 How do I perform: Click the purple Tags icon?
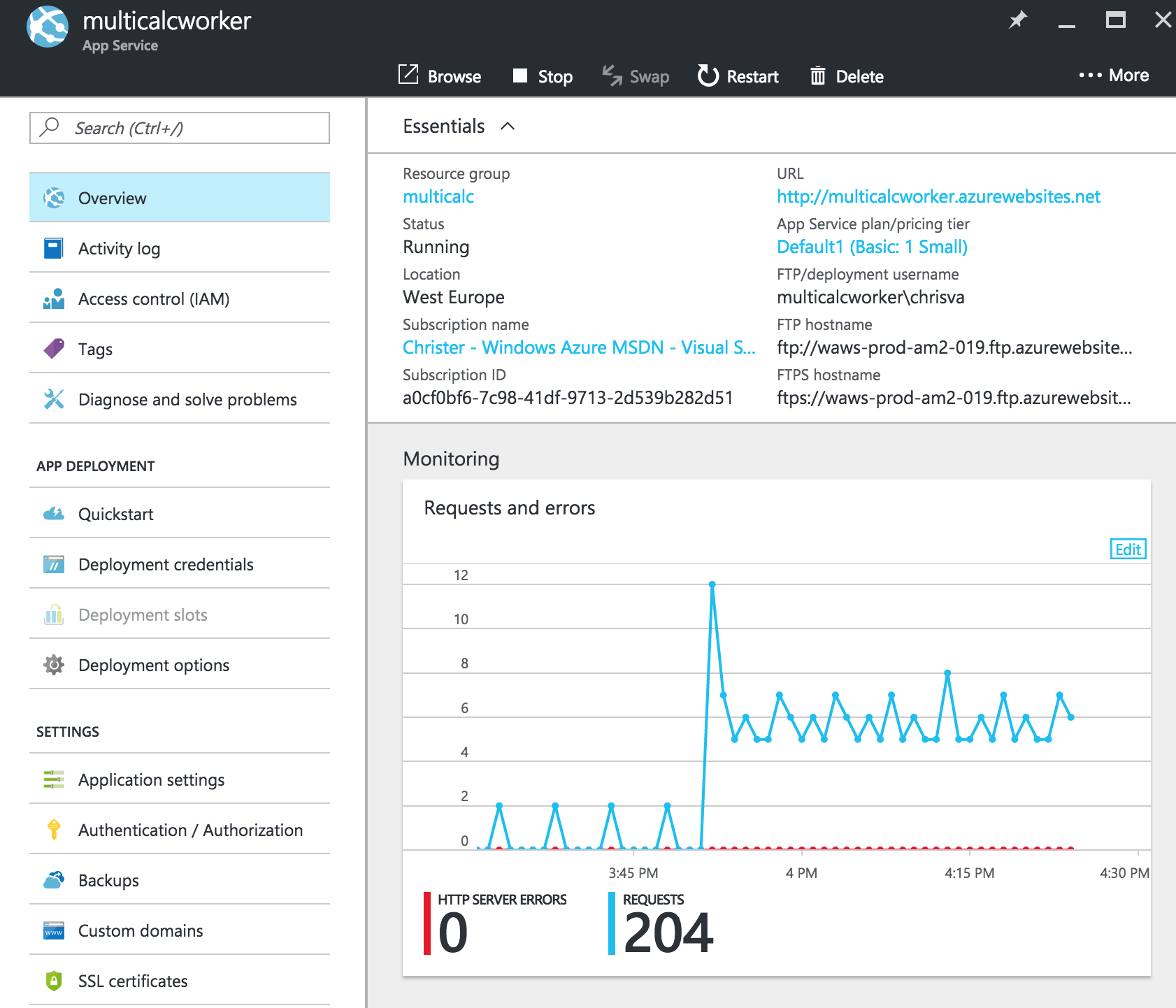(x=54, y=348)
